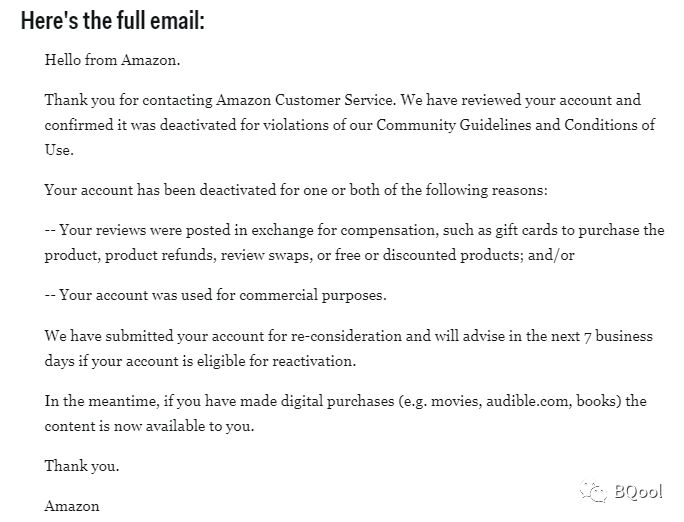Click the "Your reviews were posted" reason

click(142, 230)
